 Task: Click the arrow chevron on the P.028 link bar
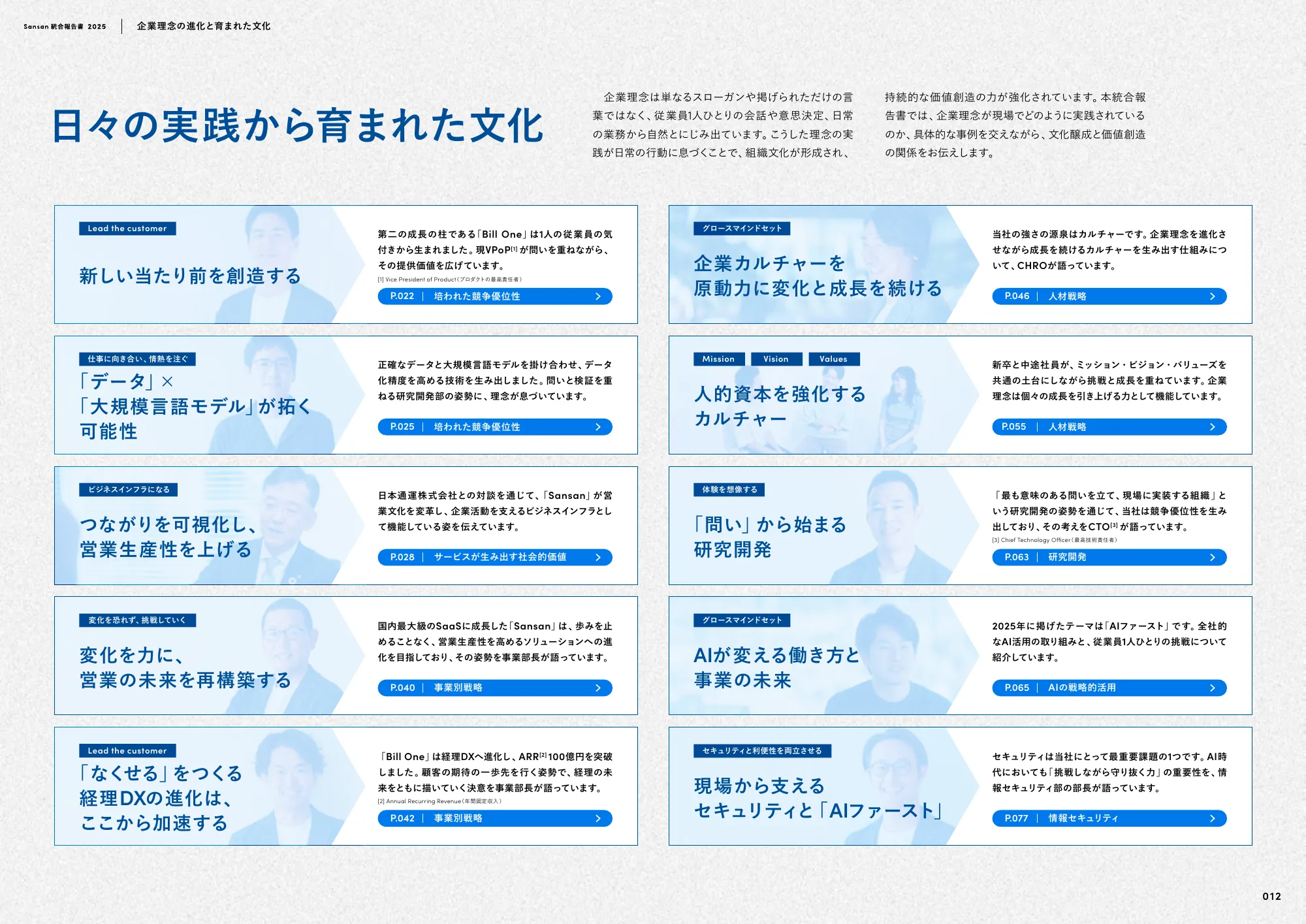[598, 558]
